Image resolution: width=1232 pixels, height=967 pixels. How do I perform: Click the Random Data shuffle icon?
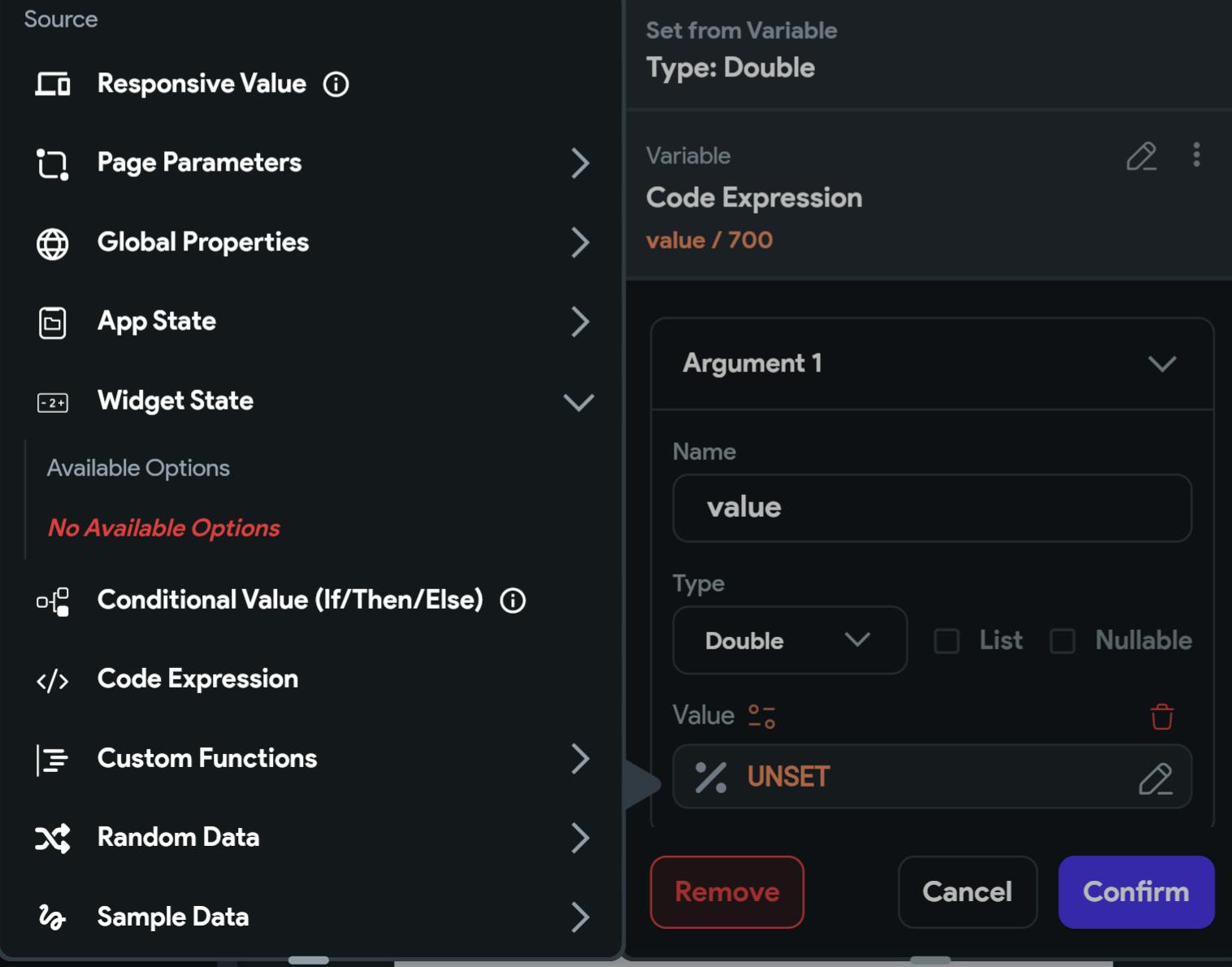point(53,839)
